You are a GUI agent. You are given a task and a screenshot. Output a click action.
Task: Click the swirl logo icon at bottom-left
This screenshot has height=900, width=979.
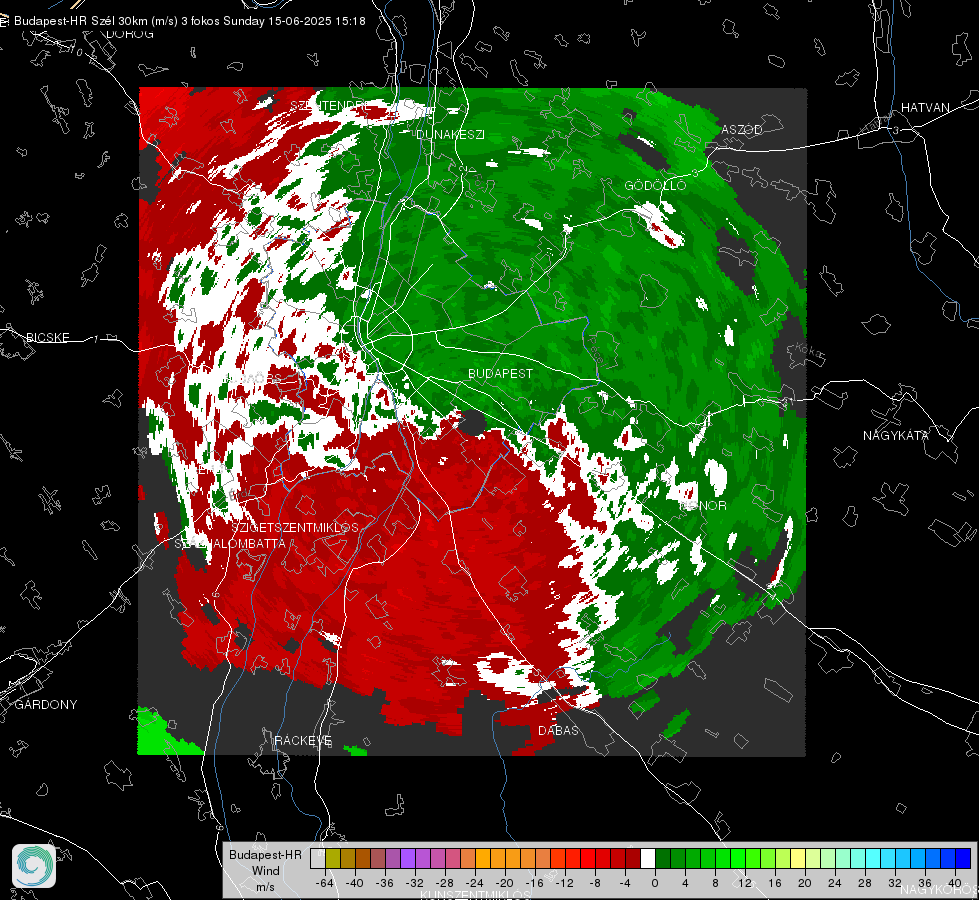[x=34, y=866]
